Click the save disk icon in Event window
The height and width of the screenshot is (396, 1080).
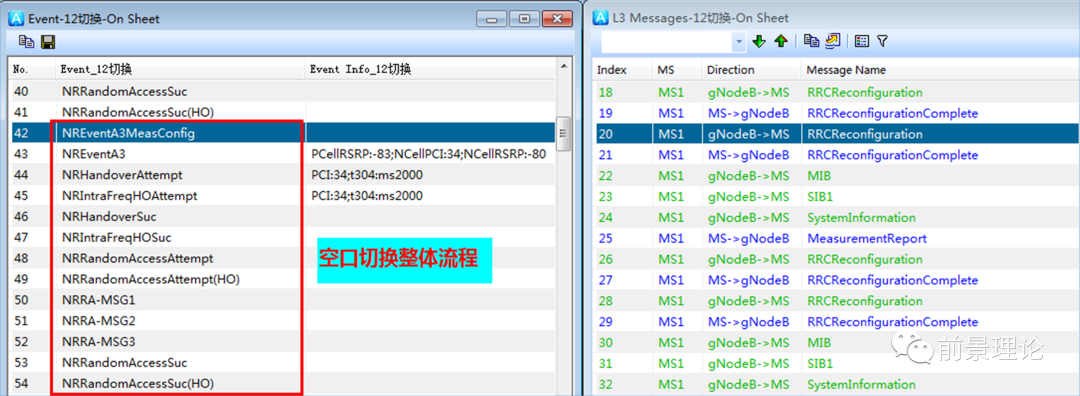point(48,42)
